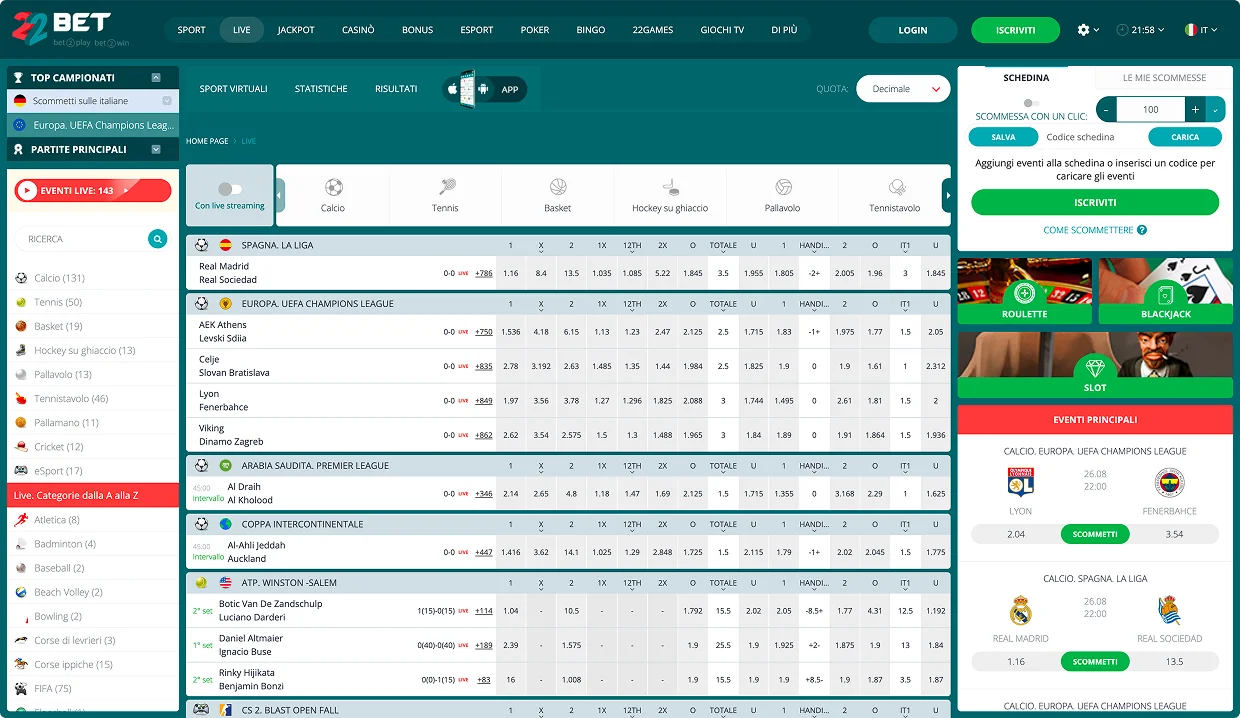Increase stake with the plus button
This screenshot has height=718, width=1240.
click(1195, 110)
